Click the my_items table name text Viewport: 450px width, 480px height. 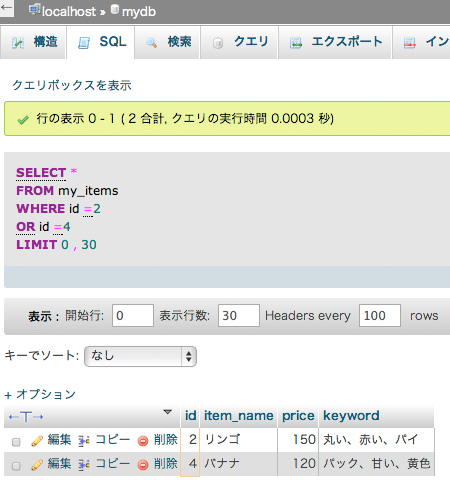[x=88, y=191]
